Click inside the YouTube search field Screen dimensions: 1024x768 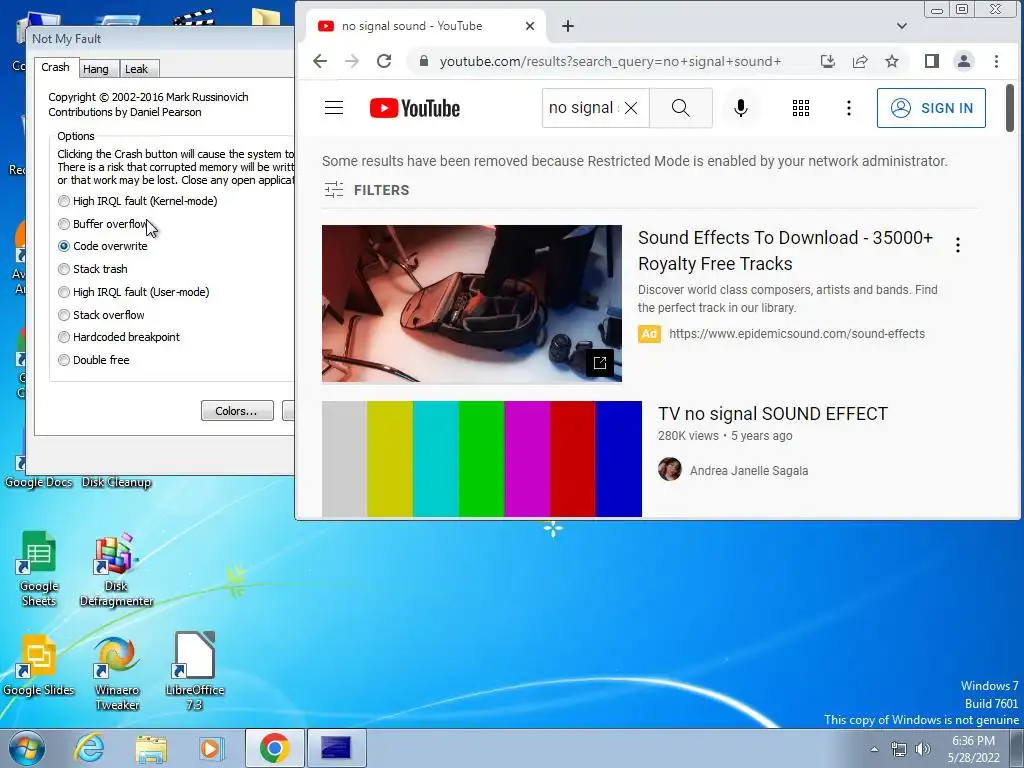point(581,108)
